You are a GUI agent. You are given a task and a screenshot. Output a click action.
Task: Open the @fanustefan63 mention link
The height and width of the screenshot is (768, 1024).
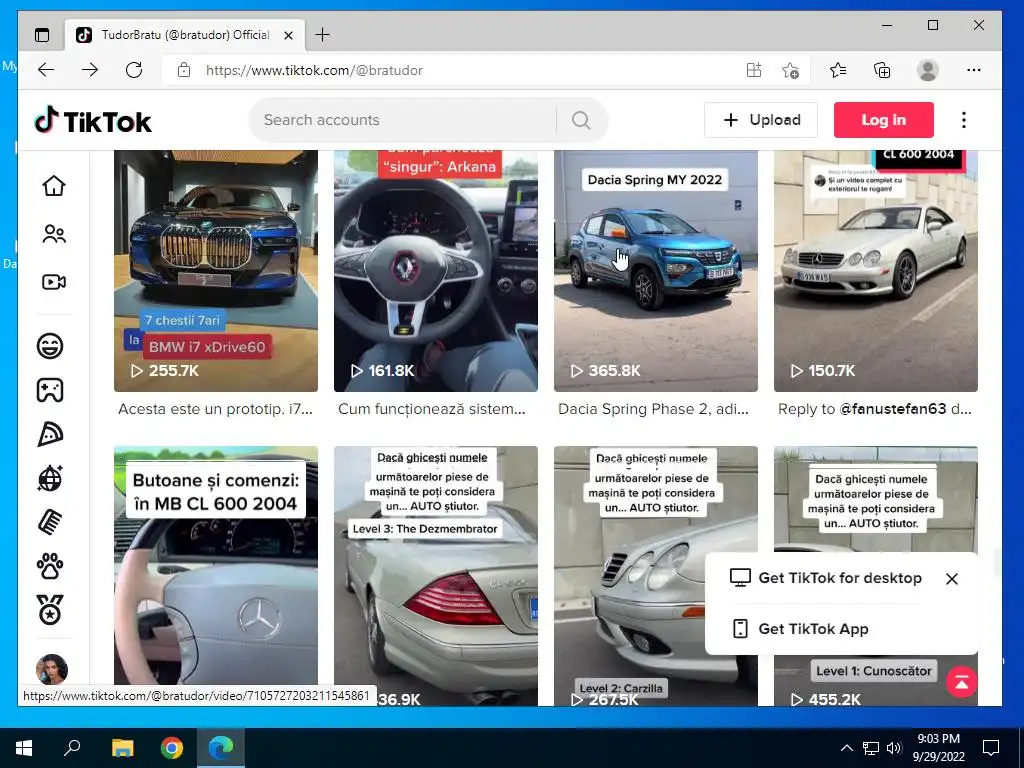point(893,409)
